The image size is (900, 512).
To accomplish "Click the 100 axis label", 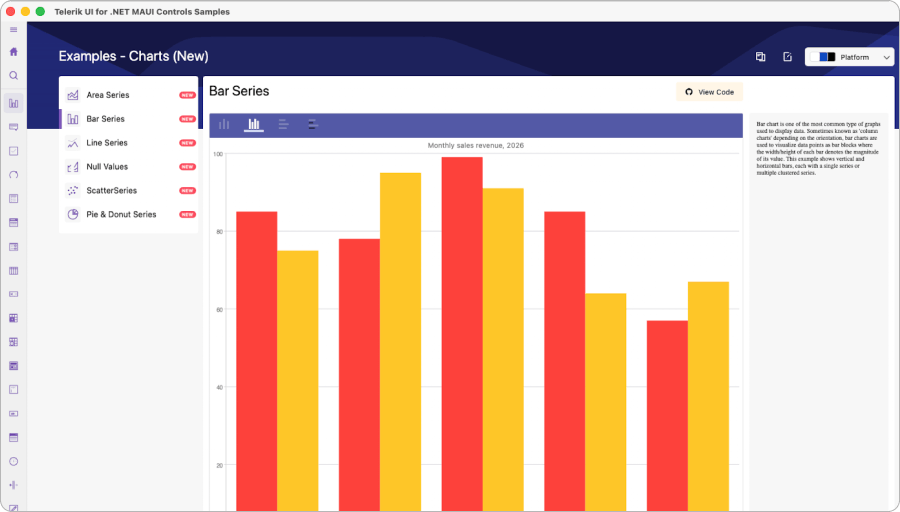I will [x=218, y=154].
